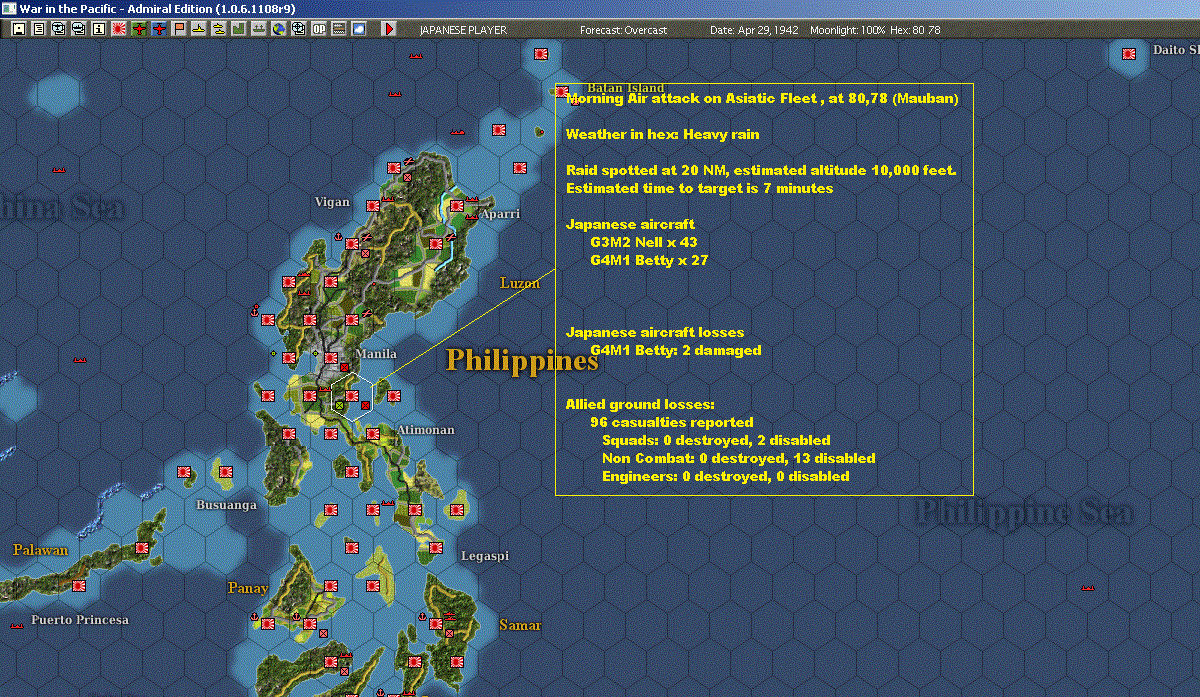Select red crossed unit in highlighted Mauban hex
Screen dimensions: 1200x697
[x=365, y=405]
